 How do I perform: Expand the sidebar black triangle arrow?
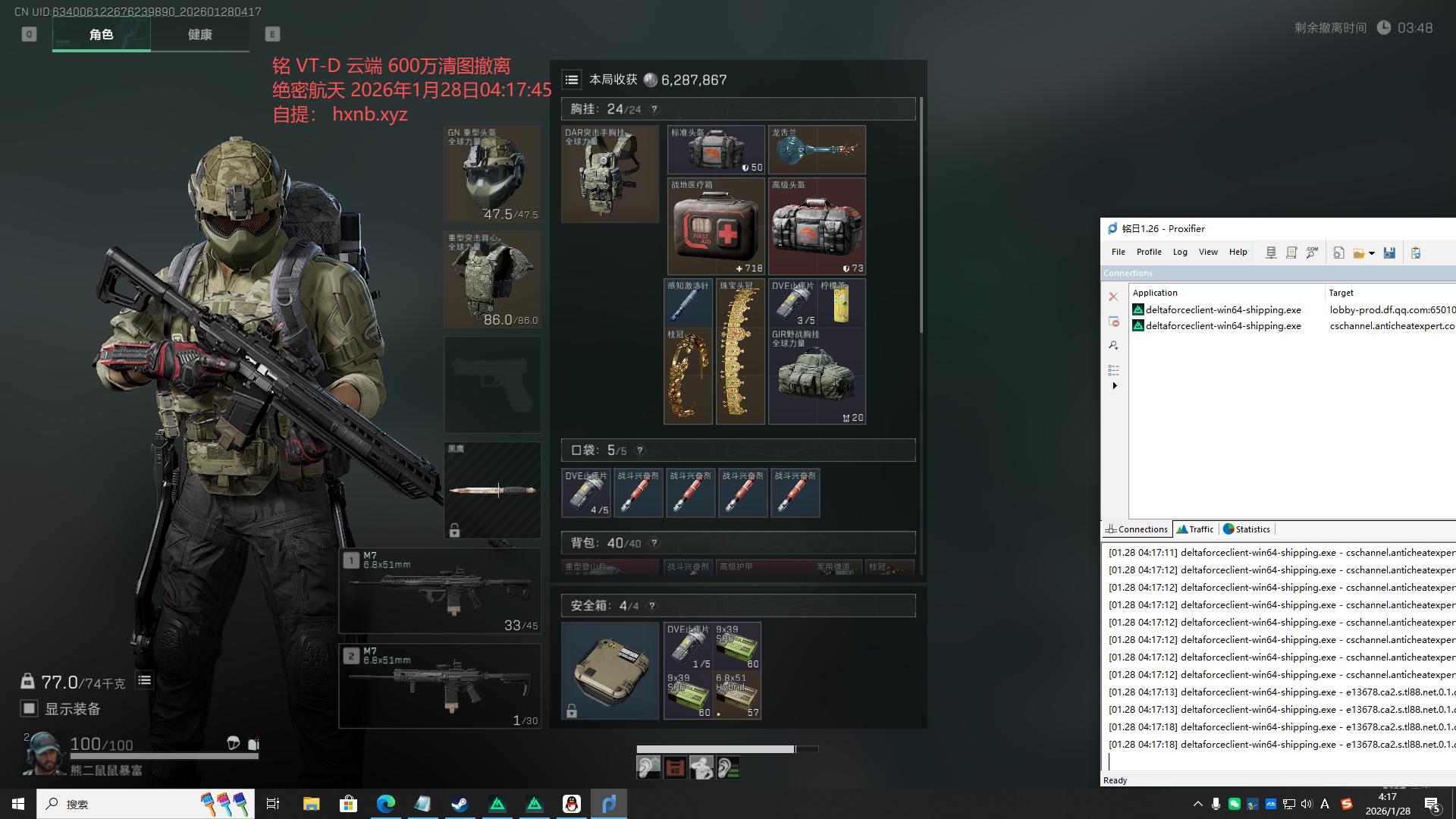(1114, 386)
